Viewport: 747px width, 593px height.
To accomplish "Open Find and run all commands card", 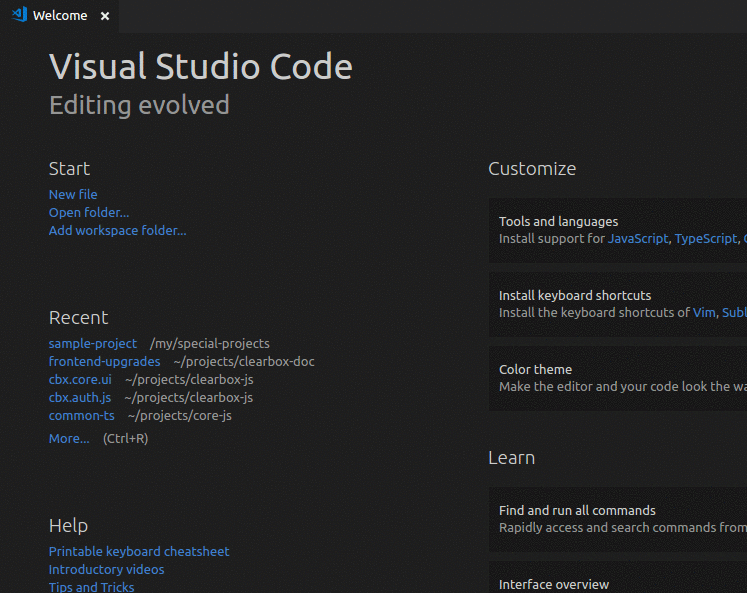I will point(618,519).
